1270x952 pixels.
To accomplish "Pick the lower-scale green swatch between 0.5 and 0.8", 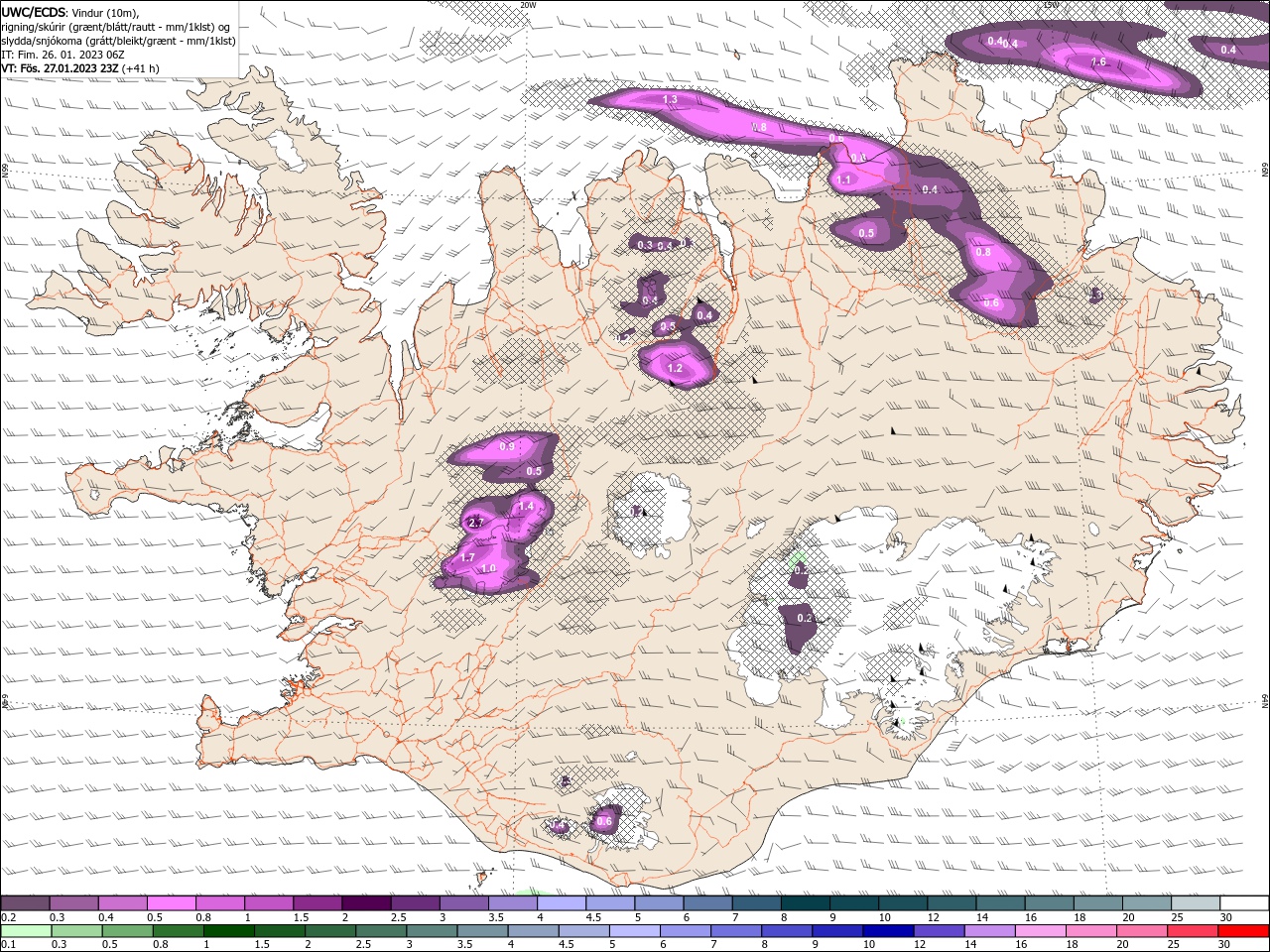I will 127,931.
